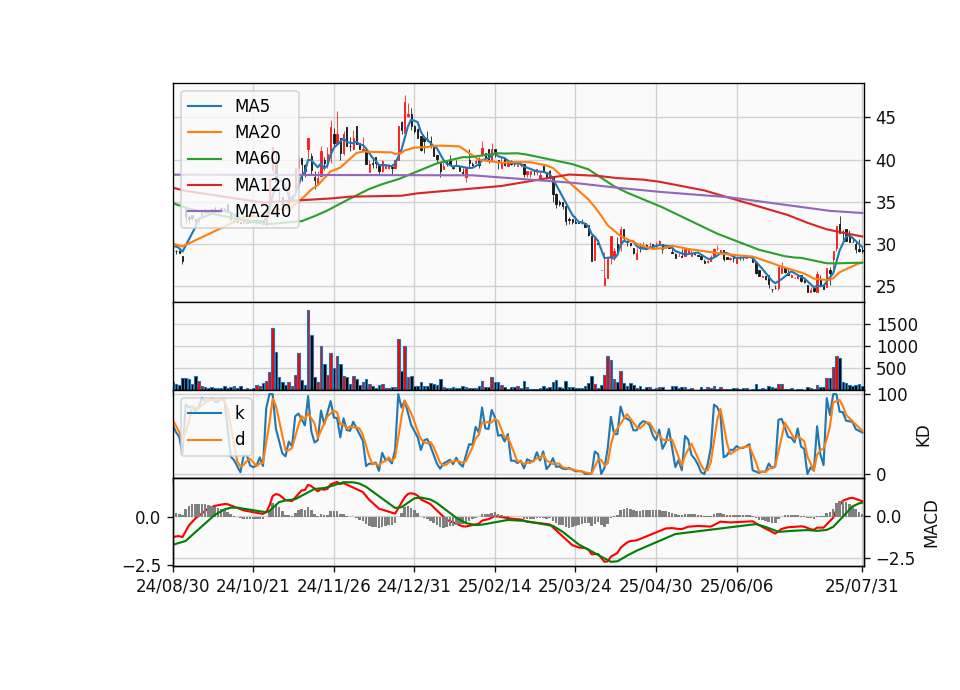Screen dimensions: 960x690
Task: Click the tallest volume bar in late November
Action: point(308,350)
